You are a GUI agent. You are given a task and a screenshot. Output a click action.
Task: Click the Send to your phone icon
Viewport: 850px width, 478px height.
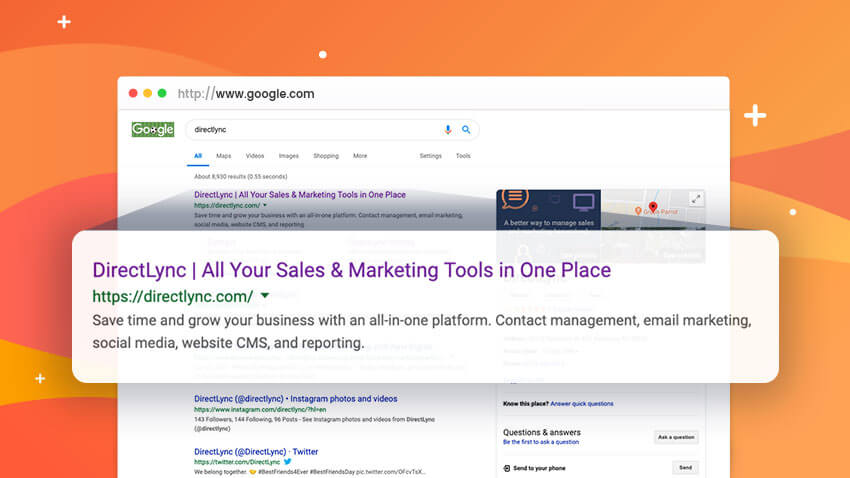click(x=507, y=467)
